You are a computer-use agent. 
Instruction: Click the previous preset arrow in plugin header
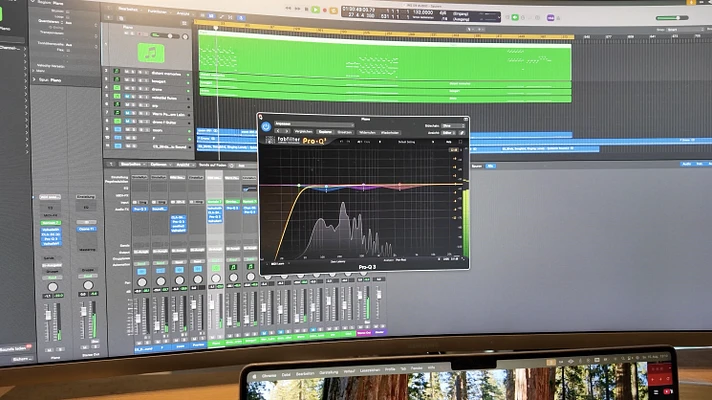[278, 131]
